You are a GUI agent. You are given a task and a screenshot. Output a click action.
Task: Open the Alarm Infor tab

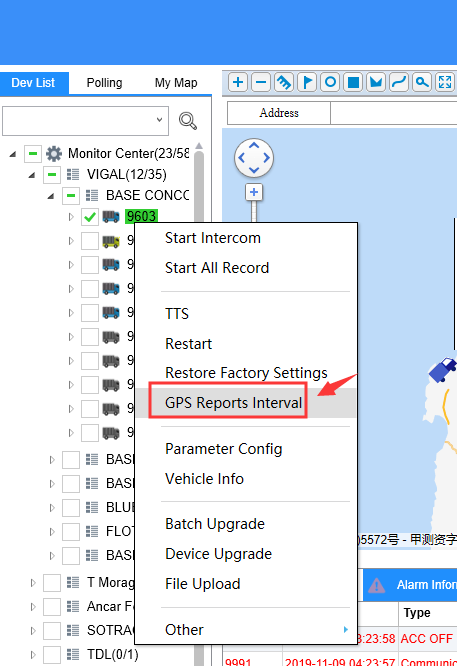(x=410, y=585)
